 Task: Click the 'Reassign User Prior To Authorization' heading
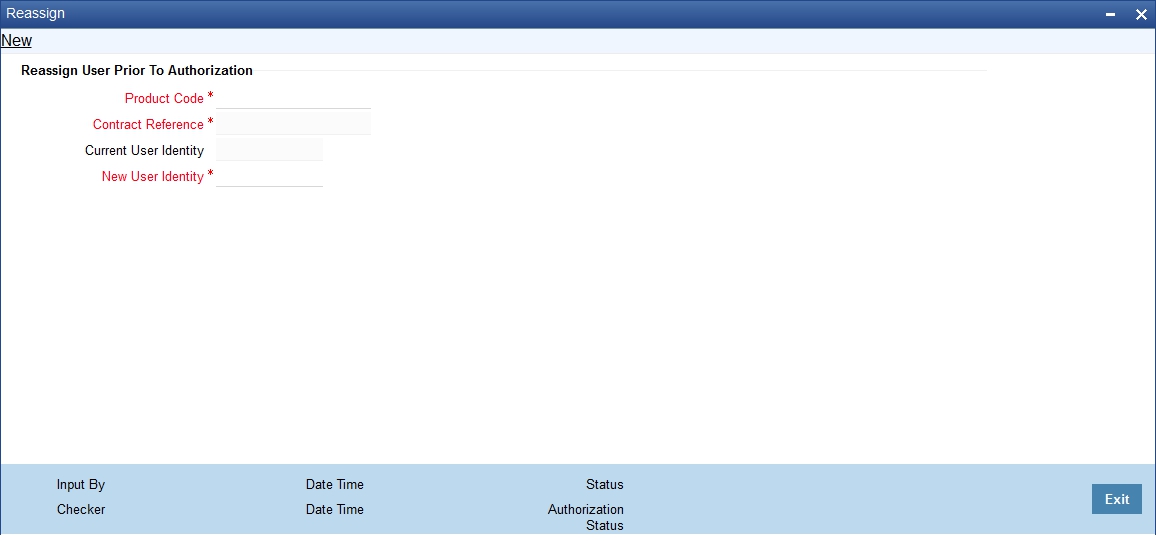tap(137, 71)
